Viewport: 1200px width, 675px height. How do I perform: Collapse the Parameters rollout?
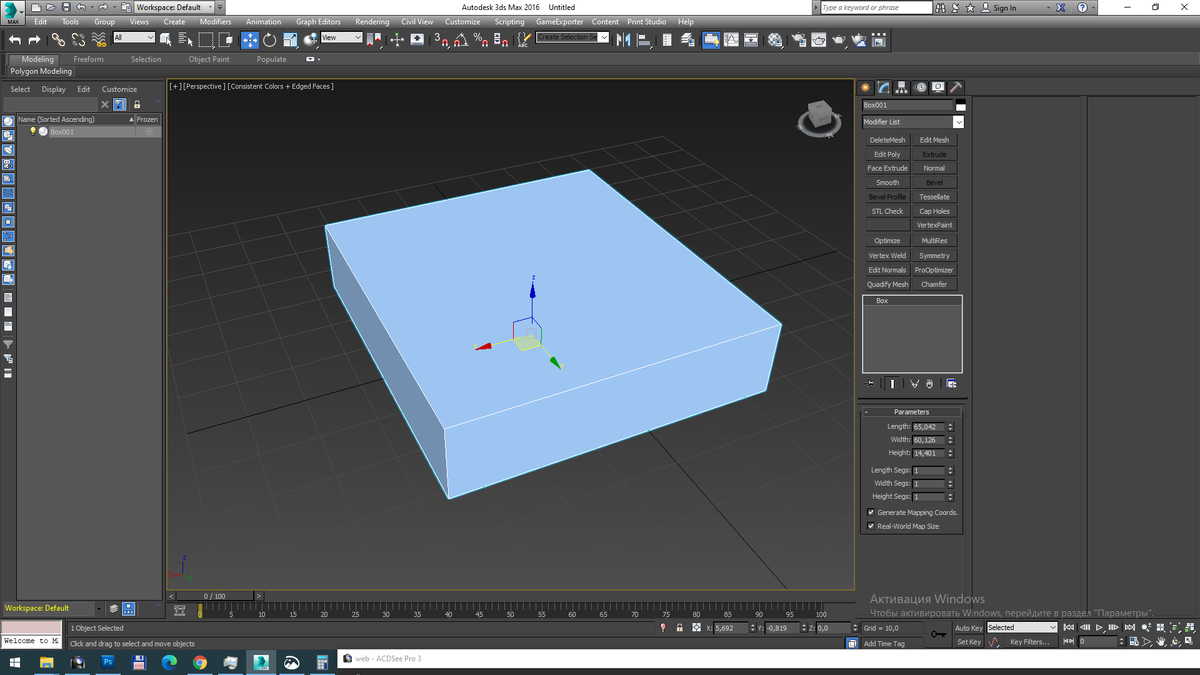click(911, 412)
